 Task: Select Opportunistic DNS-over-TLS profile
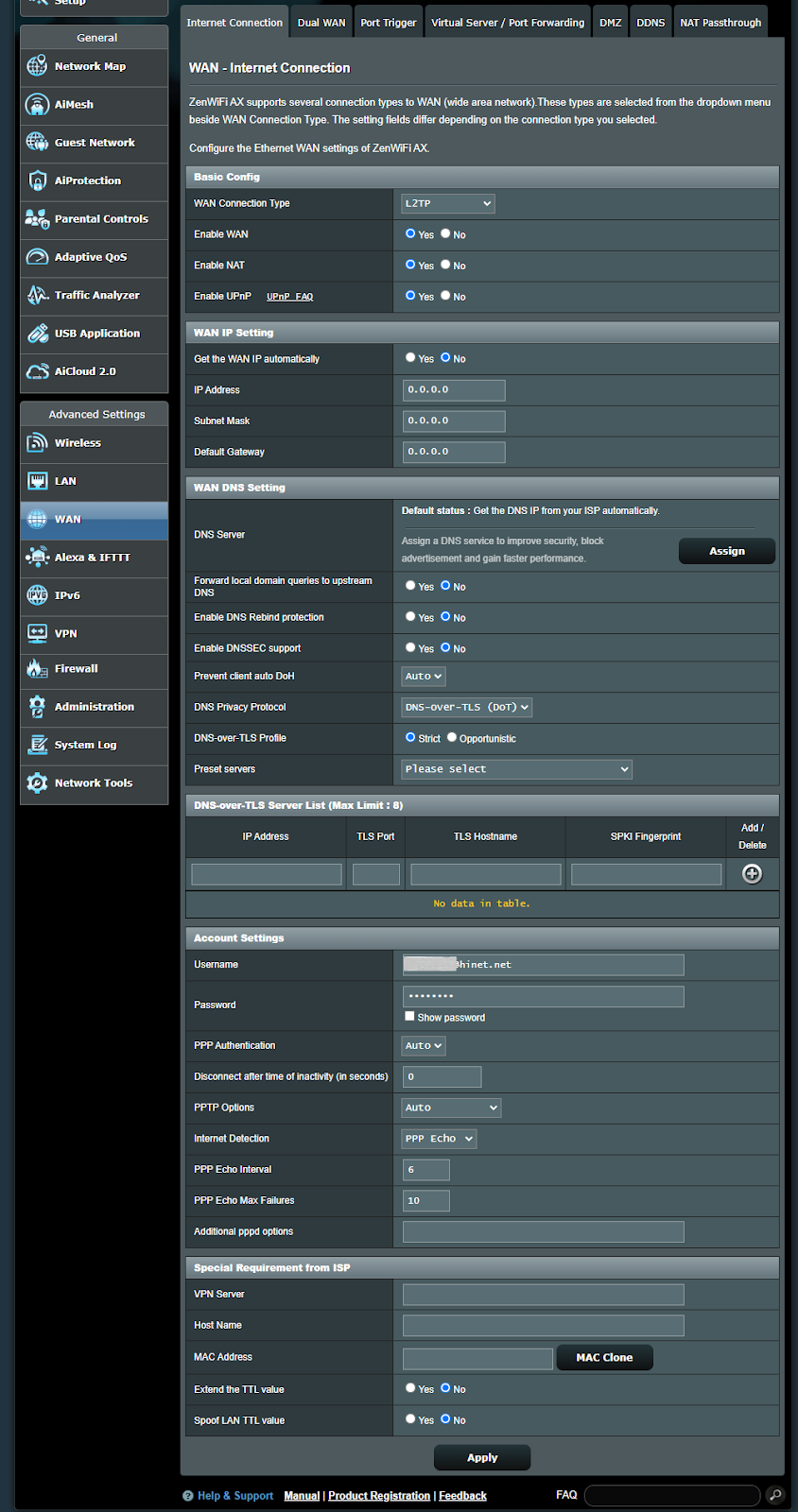pyautogui.click(x=452, y=738)
